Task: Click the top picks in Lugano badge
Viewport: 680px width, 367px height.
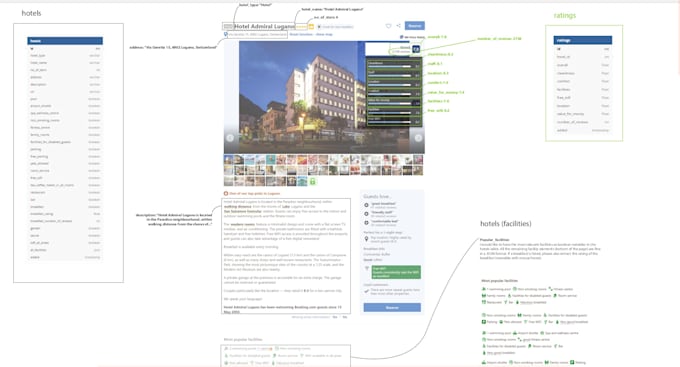Action: click(x=252, y=193)
